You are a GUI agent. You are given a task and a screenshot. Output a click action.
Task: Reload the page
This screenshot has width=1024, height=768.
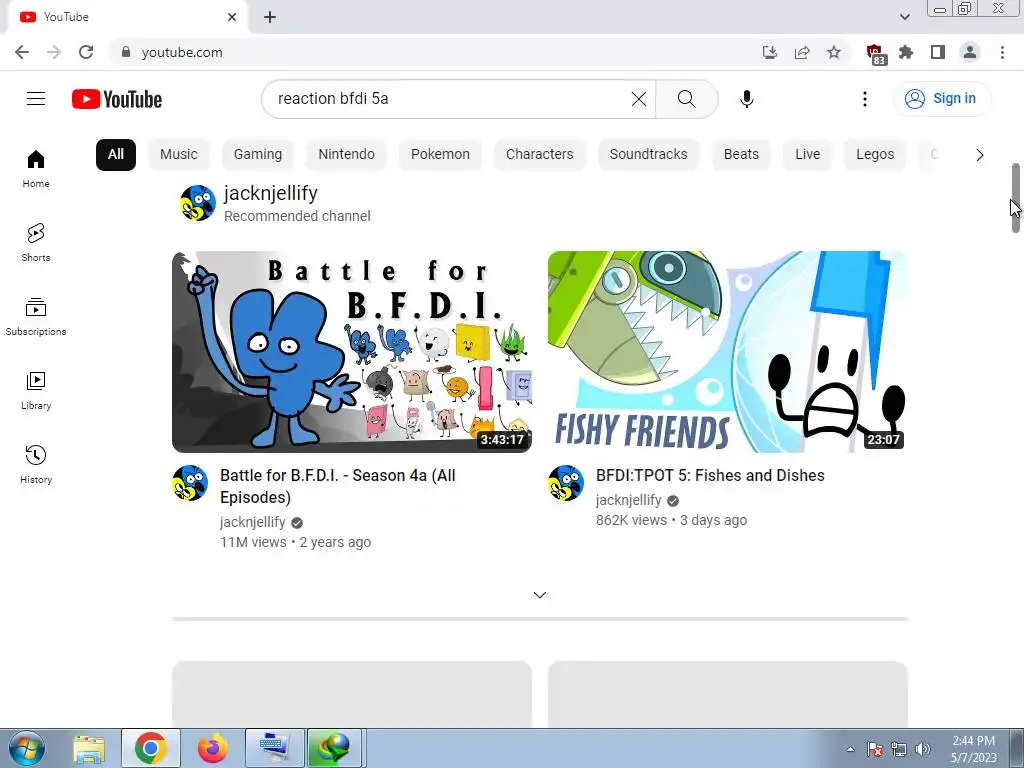[x=86, y=52]
